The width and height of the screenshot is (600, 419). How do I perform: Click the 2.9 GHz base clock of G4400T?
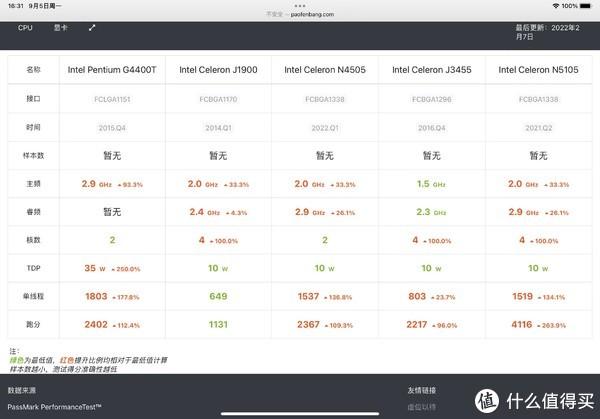click(96, 184)
